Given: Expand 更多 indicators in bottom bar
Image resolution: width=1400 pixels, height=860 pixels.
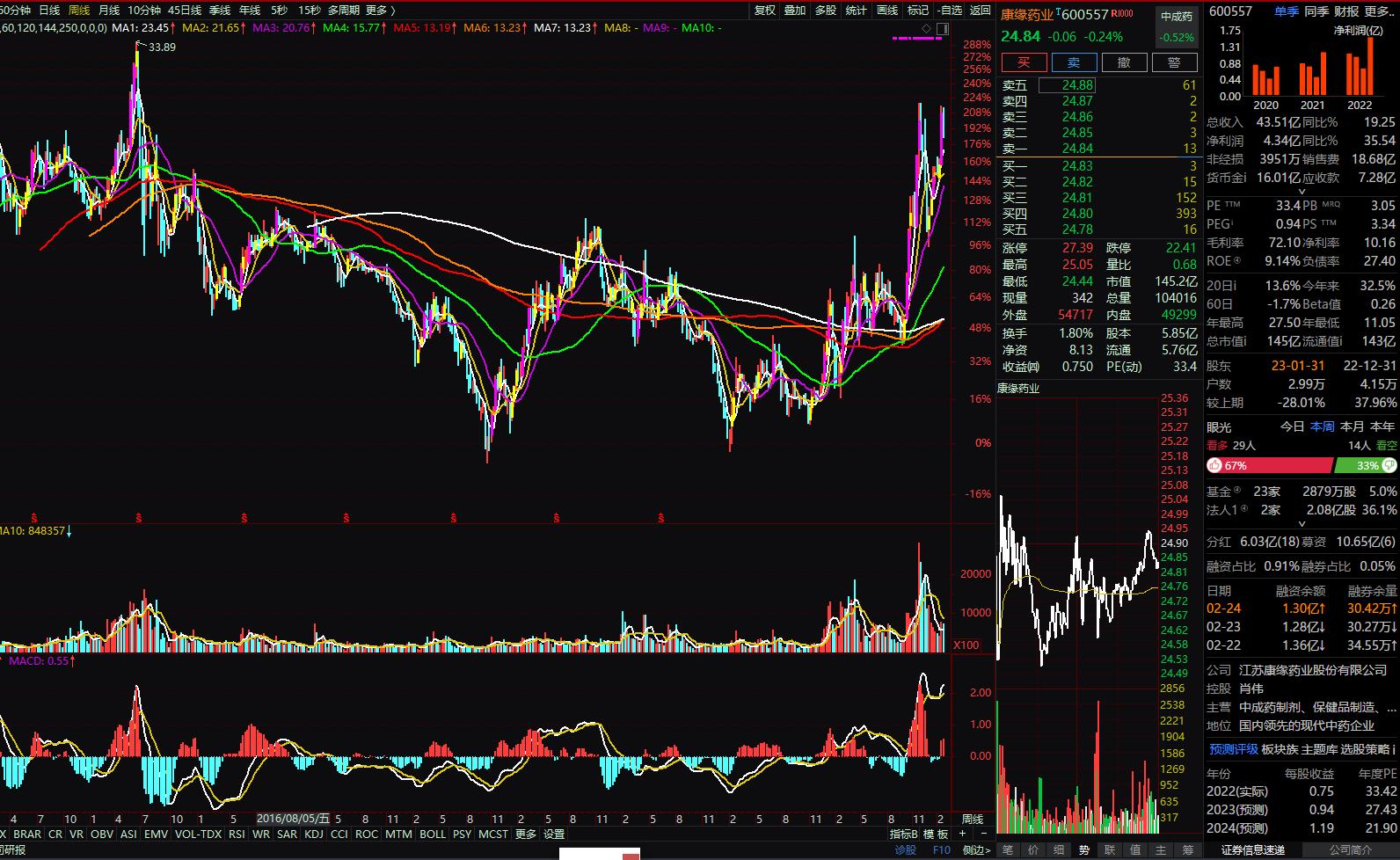Looking at the screenshot, I should pos(526,834).
